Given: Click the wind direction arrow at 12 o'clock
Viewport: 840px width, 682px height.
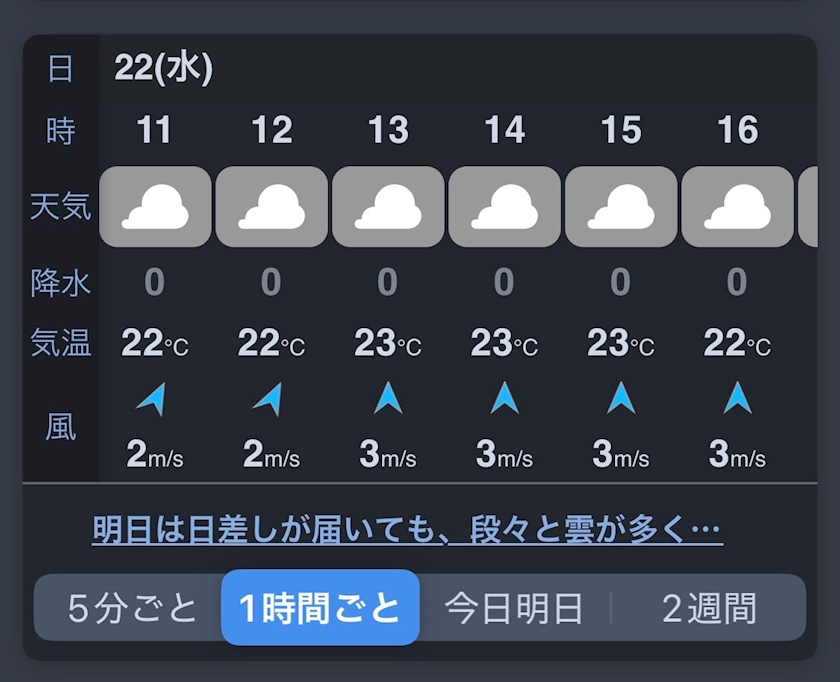Looking at the screenshot, I should click(269, 400).
